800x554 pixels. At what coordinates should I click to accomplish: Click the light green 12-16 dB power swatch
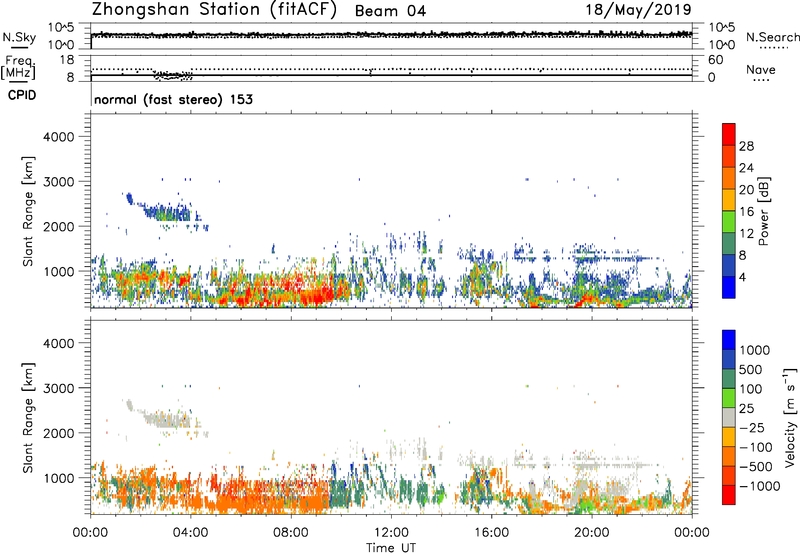point(729,221)
